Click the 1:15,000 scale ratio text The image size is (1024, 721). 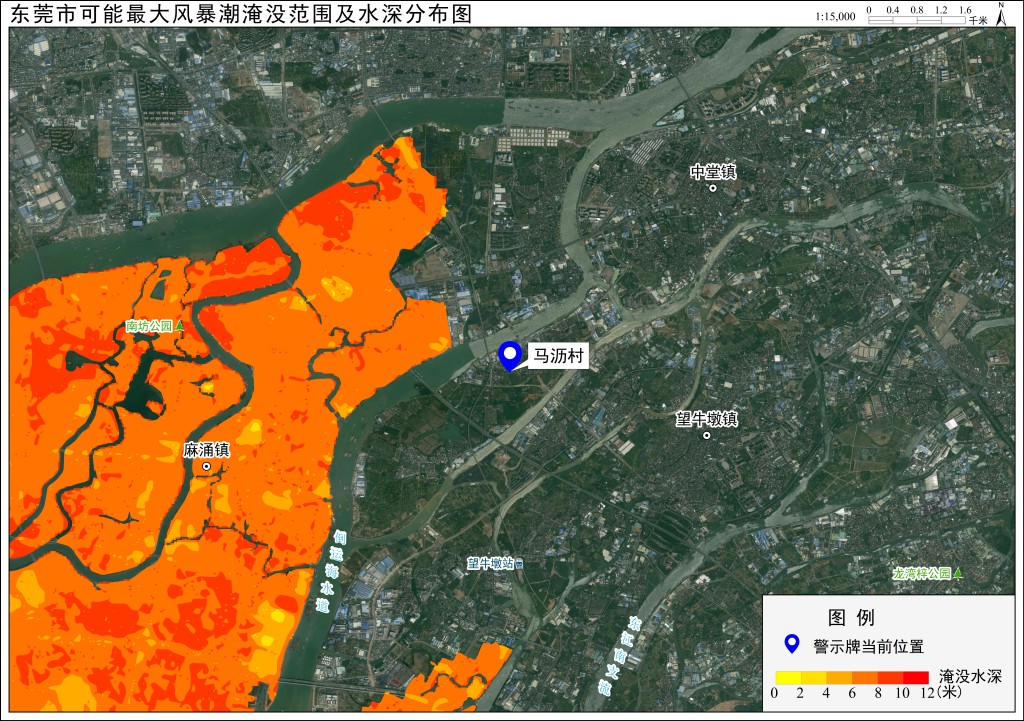pyautogui.click(x=835, y=16)
